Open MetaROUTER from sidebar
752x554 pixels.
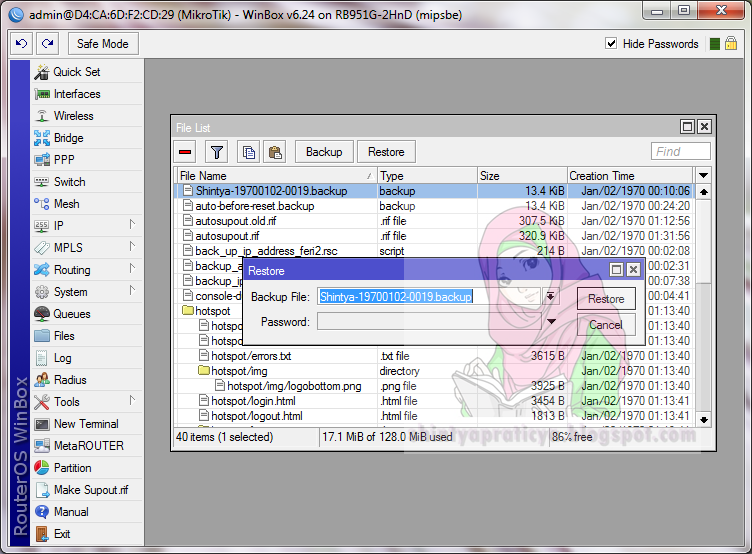pos(89,446)
